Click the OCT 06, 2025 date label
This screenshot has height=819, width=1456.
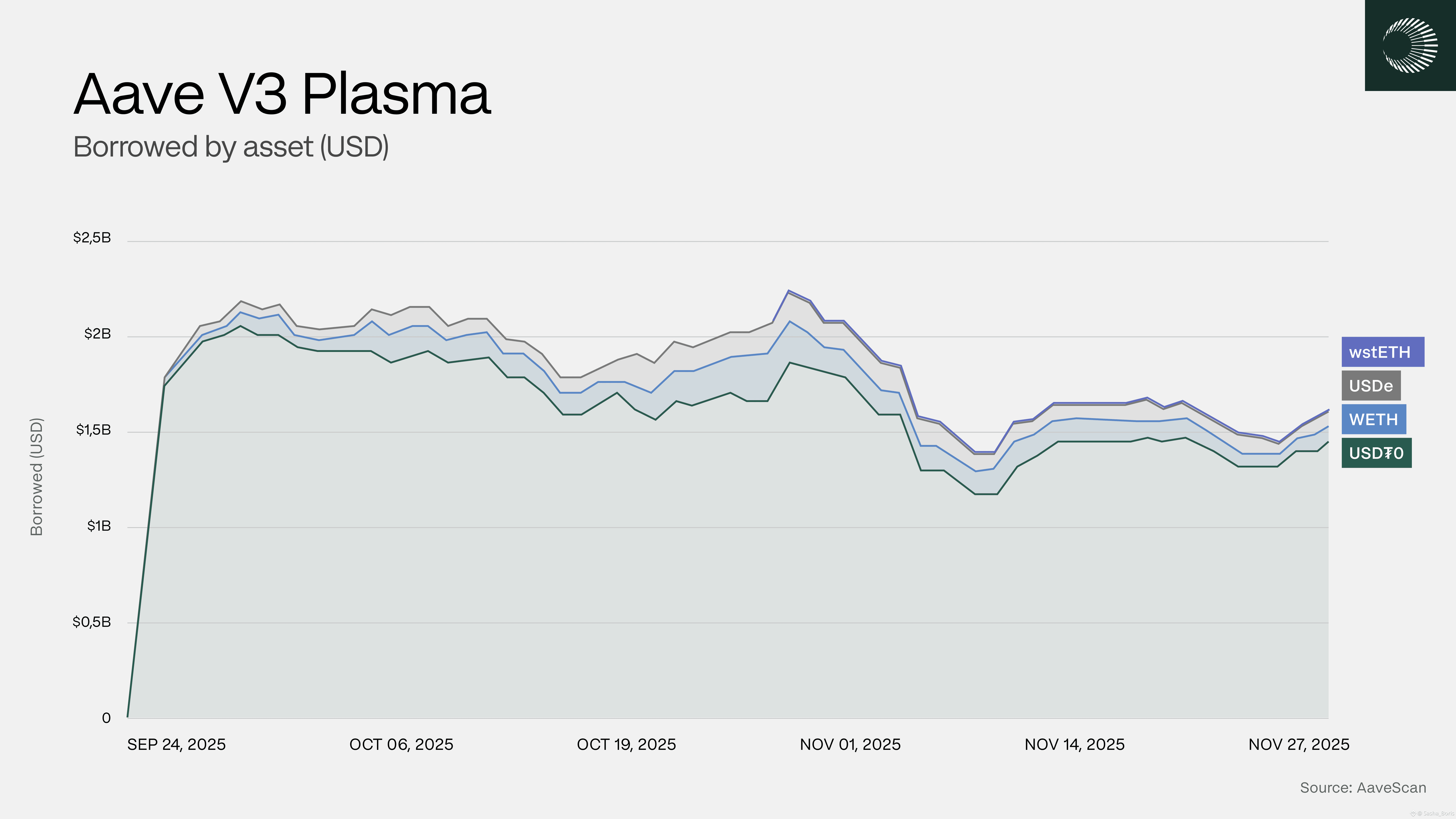tap(401, 744)
